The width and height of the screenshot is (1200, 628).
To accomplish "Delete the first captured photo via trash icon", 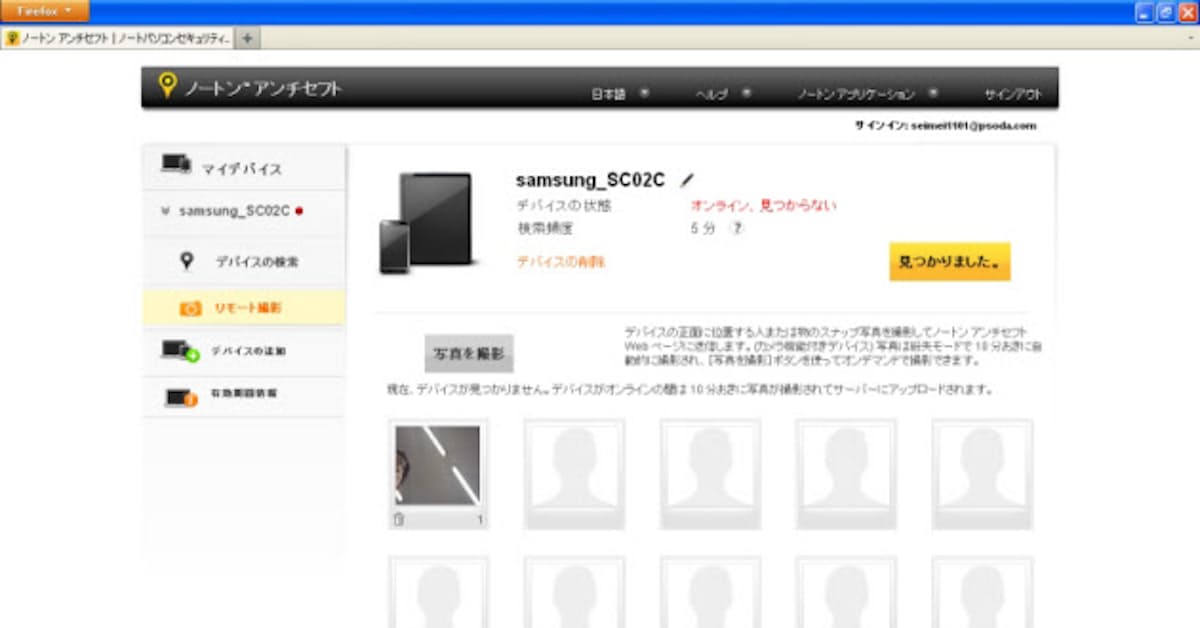I will (399, 519).
